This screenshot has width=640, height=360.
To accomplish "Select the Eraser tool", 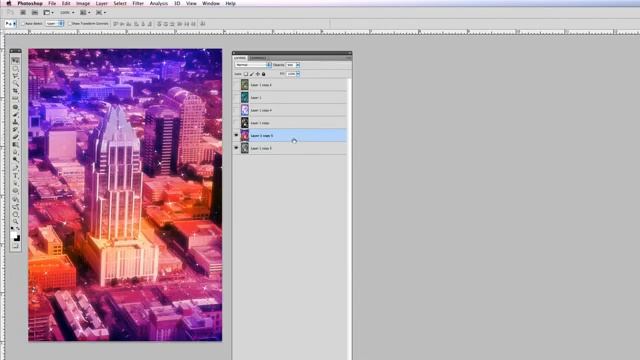I will click(16, 137).
